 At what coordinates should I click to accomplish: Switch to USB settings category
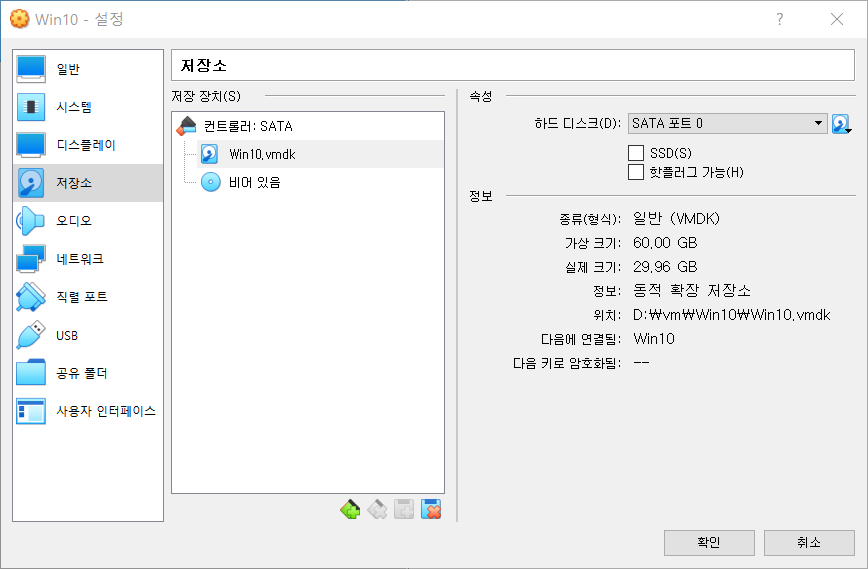coord(88,335)
